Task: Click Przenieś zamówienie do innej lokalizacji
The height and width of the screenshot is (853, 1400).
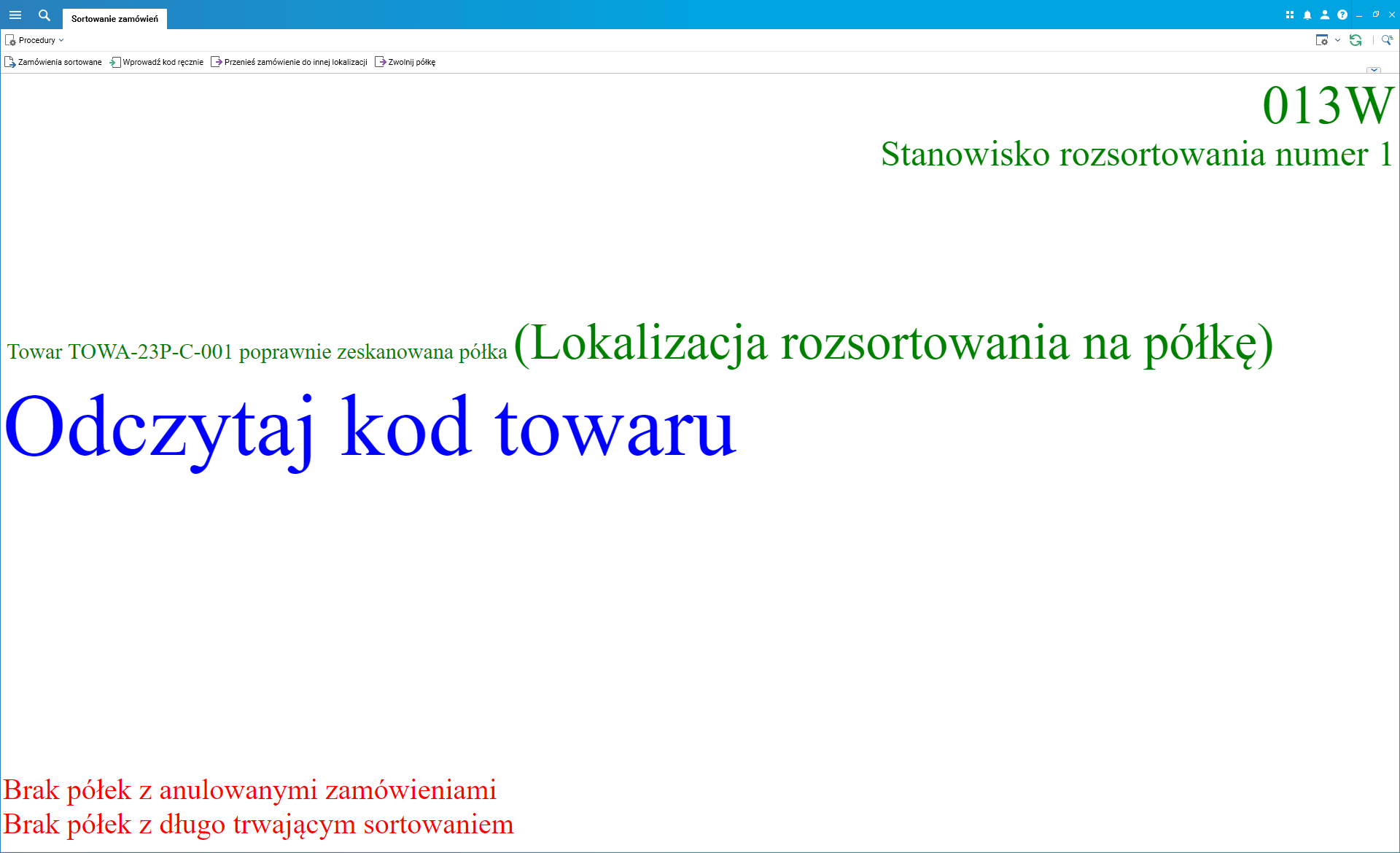Action: click(x=289, y=62)
